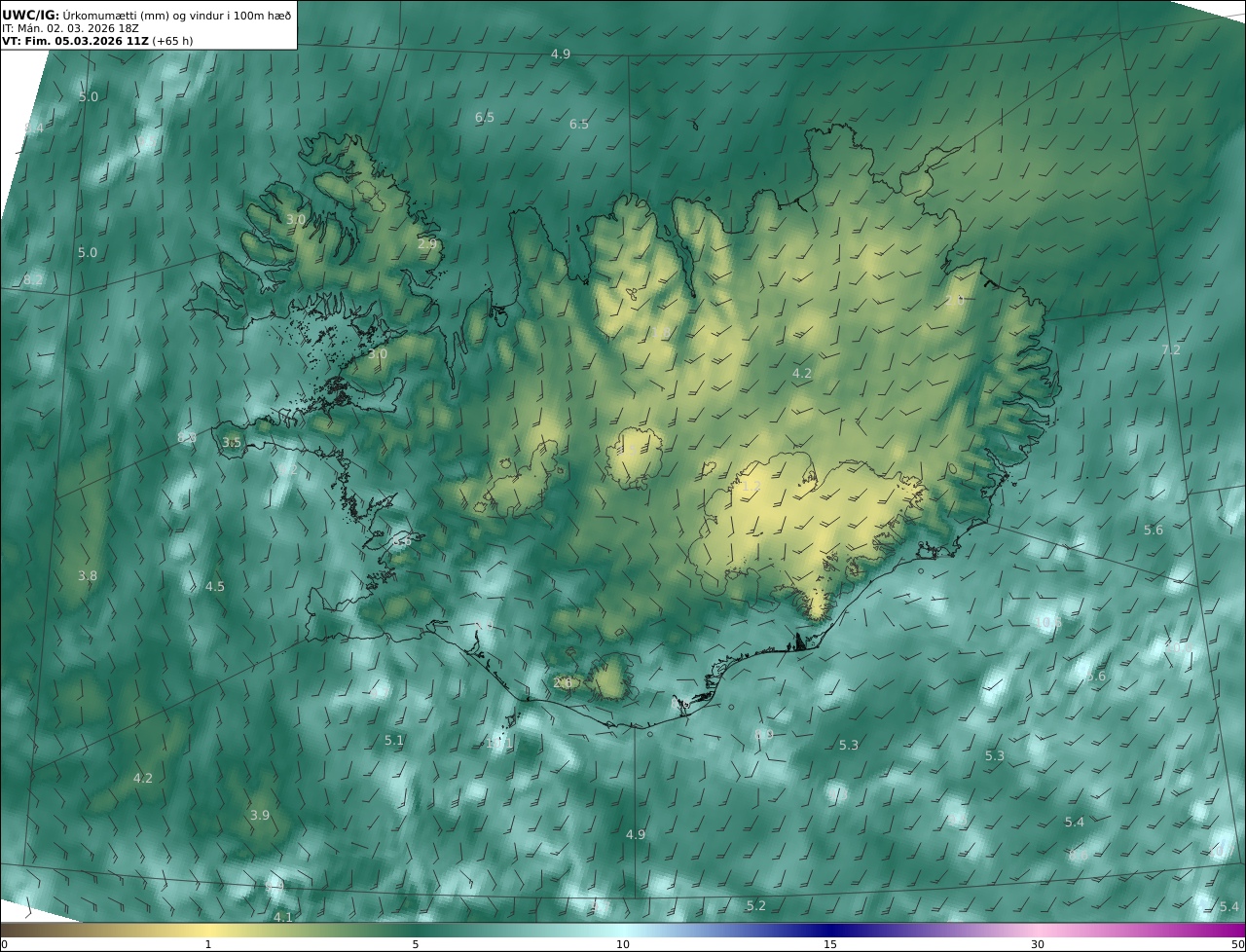This screenshot has width=1246, height=952.
Task: Click the '5.1' map value
Action: click(x=393, y=740)
